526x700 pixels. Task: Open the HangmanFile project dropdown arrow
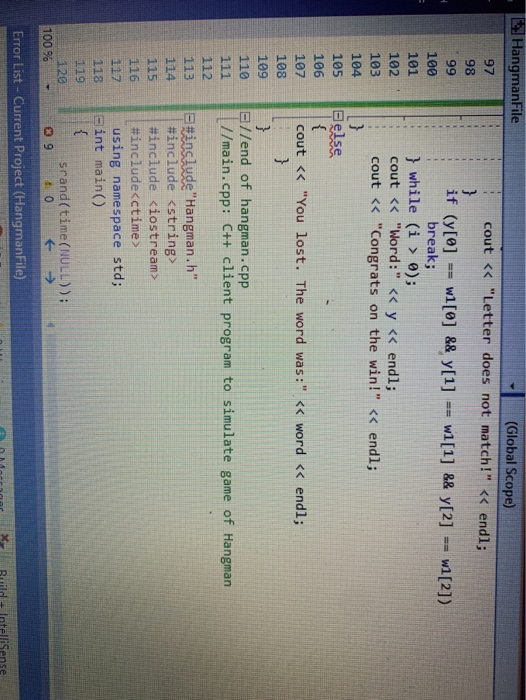(x=513, y=384)
